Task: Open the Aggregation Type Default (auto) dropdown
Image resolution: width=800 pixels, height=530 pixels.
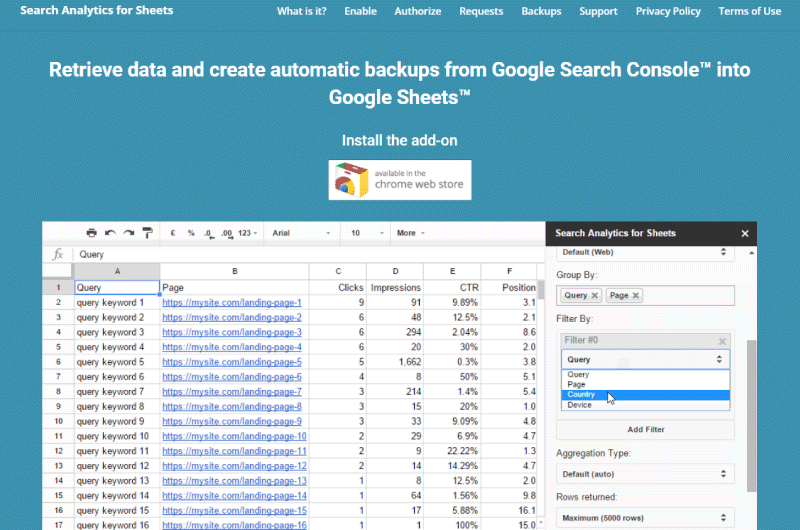Action: [x=645, y=474]
